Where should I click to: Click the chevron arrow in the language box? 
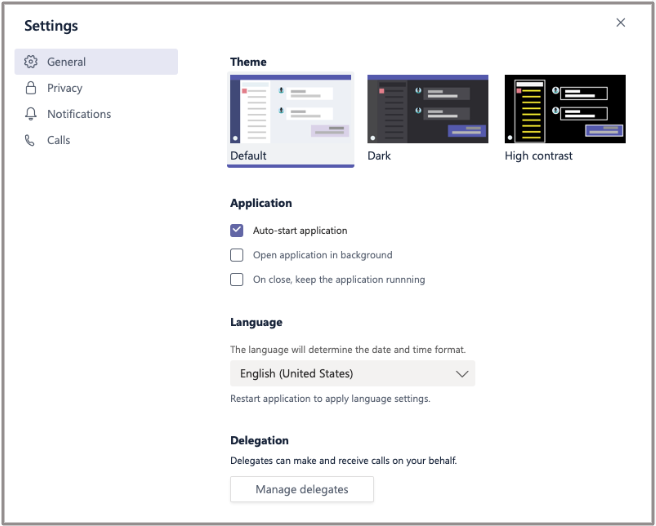click(x=461, y=374)
